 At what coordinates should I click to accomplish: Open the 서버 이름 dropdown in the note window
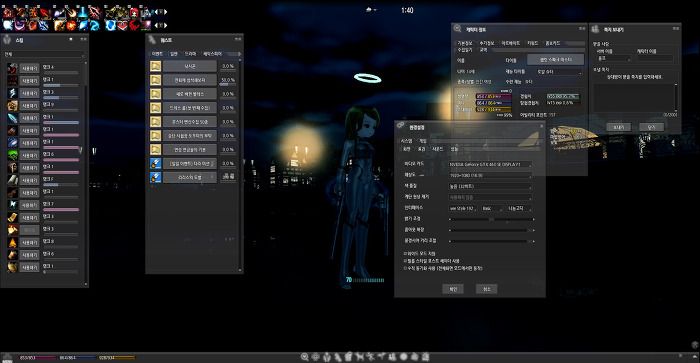click(x=614, y=58)
